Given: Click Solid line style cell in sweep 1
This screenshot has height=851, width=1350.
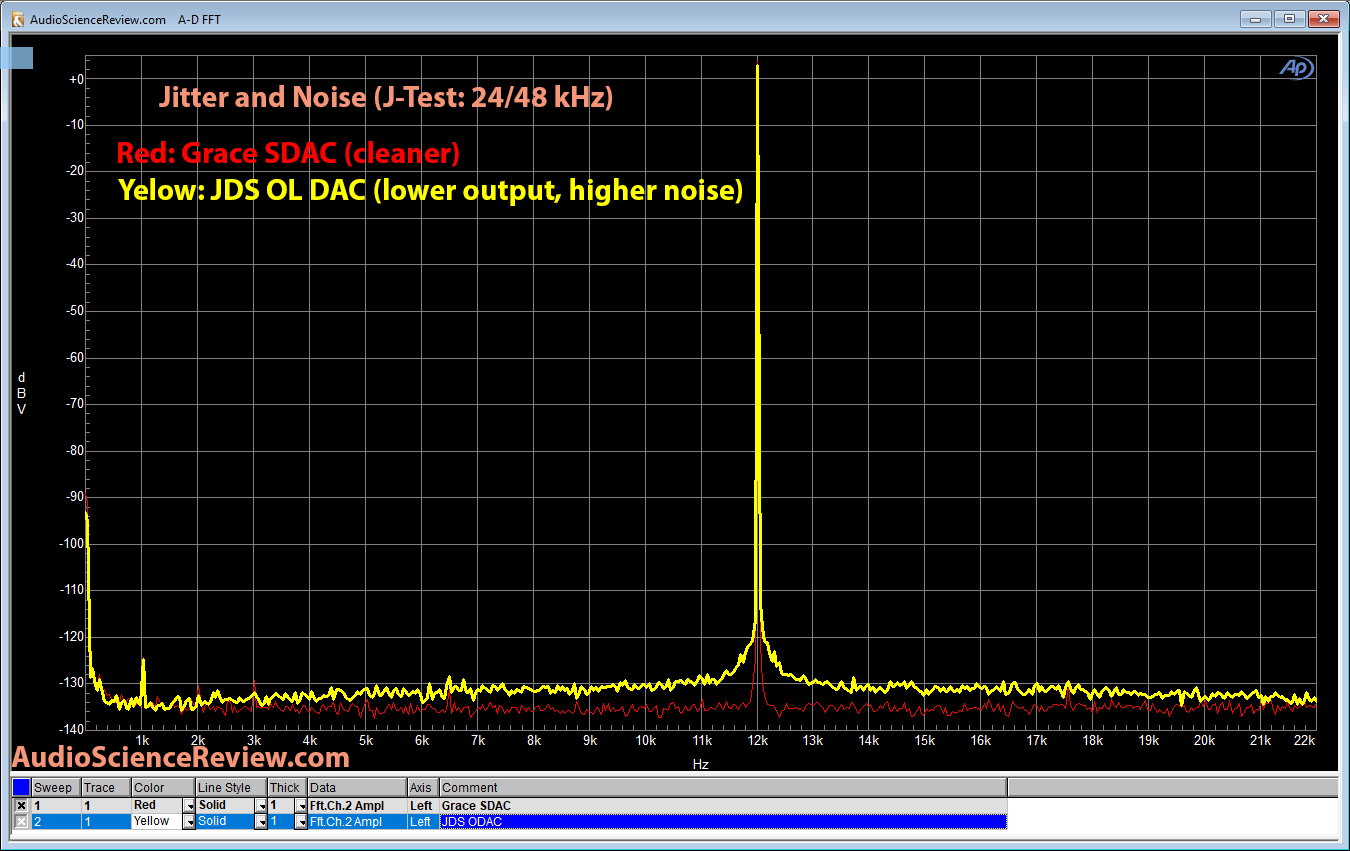Looking at the screenshot, I should click(225, 805).
